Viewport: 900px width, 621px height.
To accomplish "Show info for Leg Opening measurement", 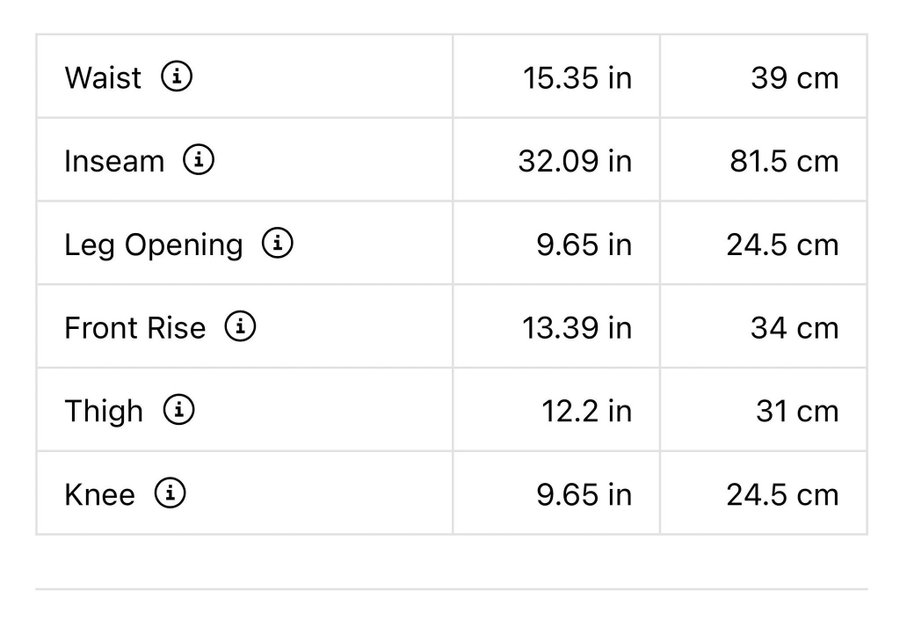I will [x=277, y=243].
